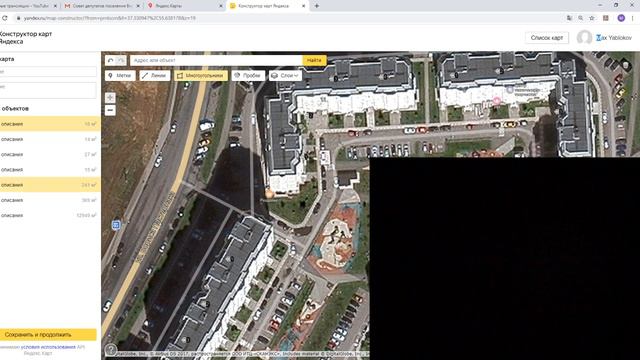Select the object row with 27 m² area
The width and height of the screenshot is (640, 360).
click(48, 154)
